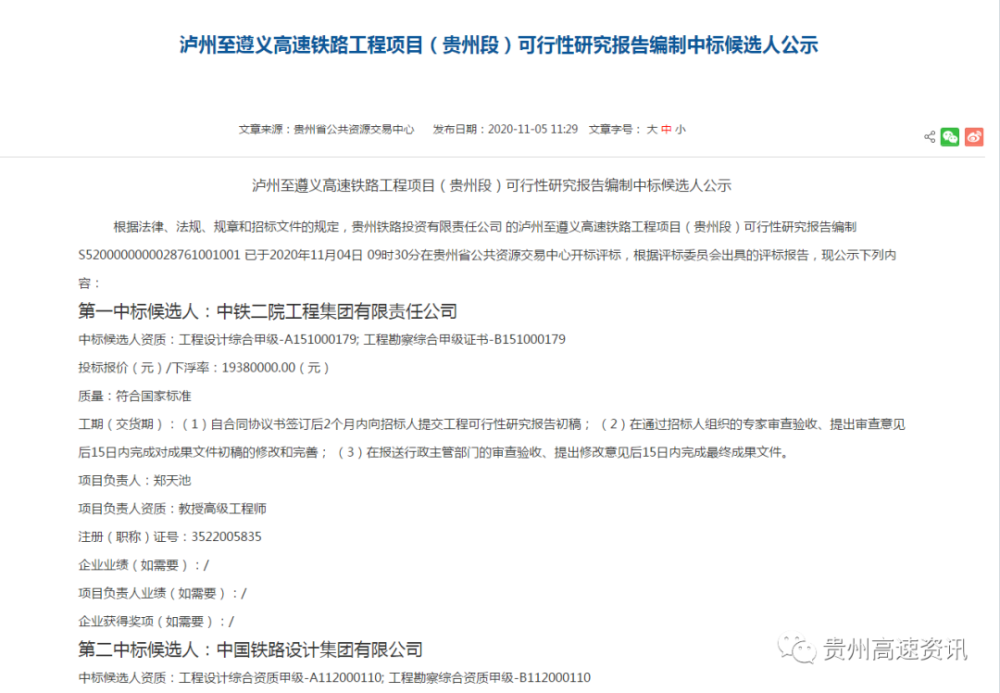The height and width of the screenshot is (693, 1000).
Task: Click the line 企业获得奖项（如需要）：/
Action: tap(156, 621)
